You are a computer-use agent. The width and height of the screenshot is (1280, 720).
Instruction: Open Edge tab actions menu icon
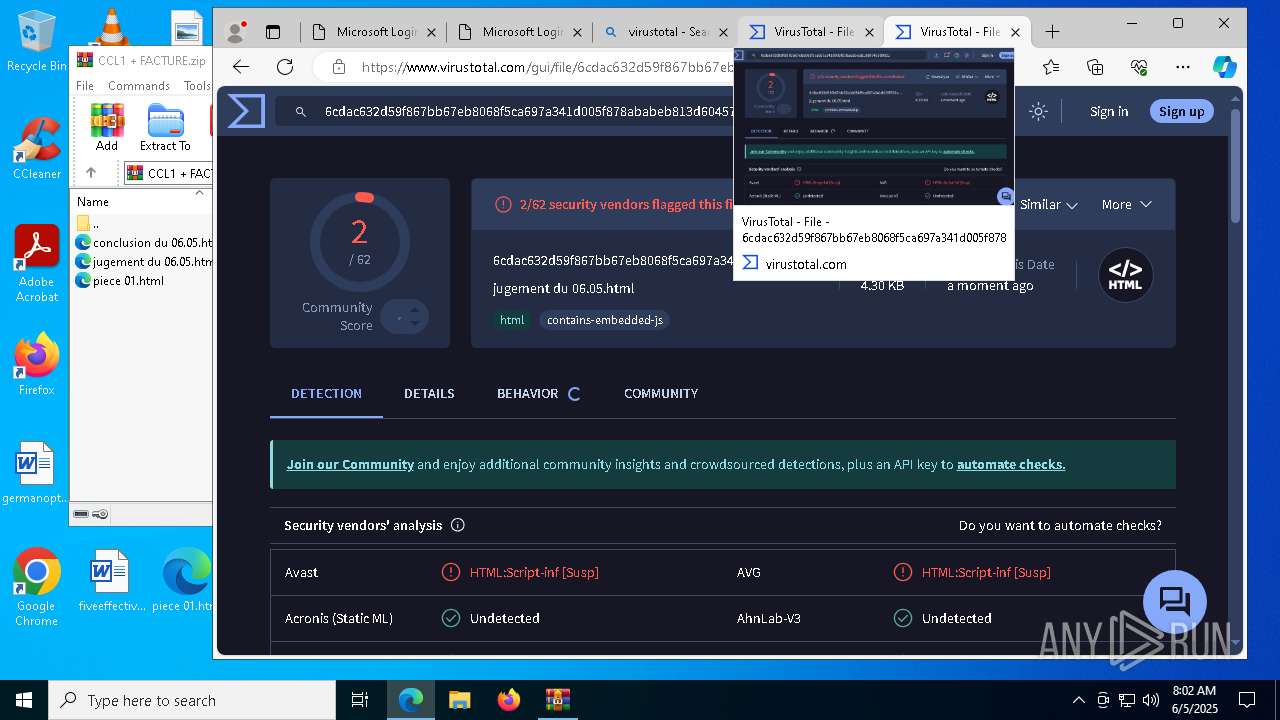[x=273, y=32]
